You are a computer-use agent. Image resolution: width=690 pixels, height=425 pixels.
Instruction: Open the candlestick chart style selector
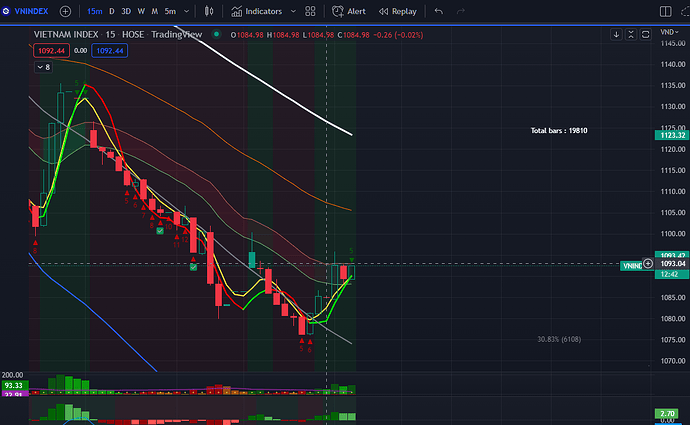pyautogui.click(x=209, y=11)
